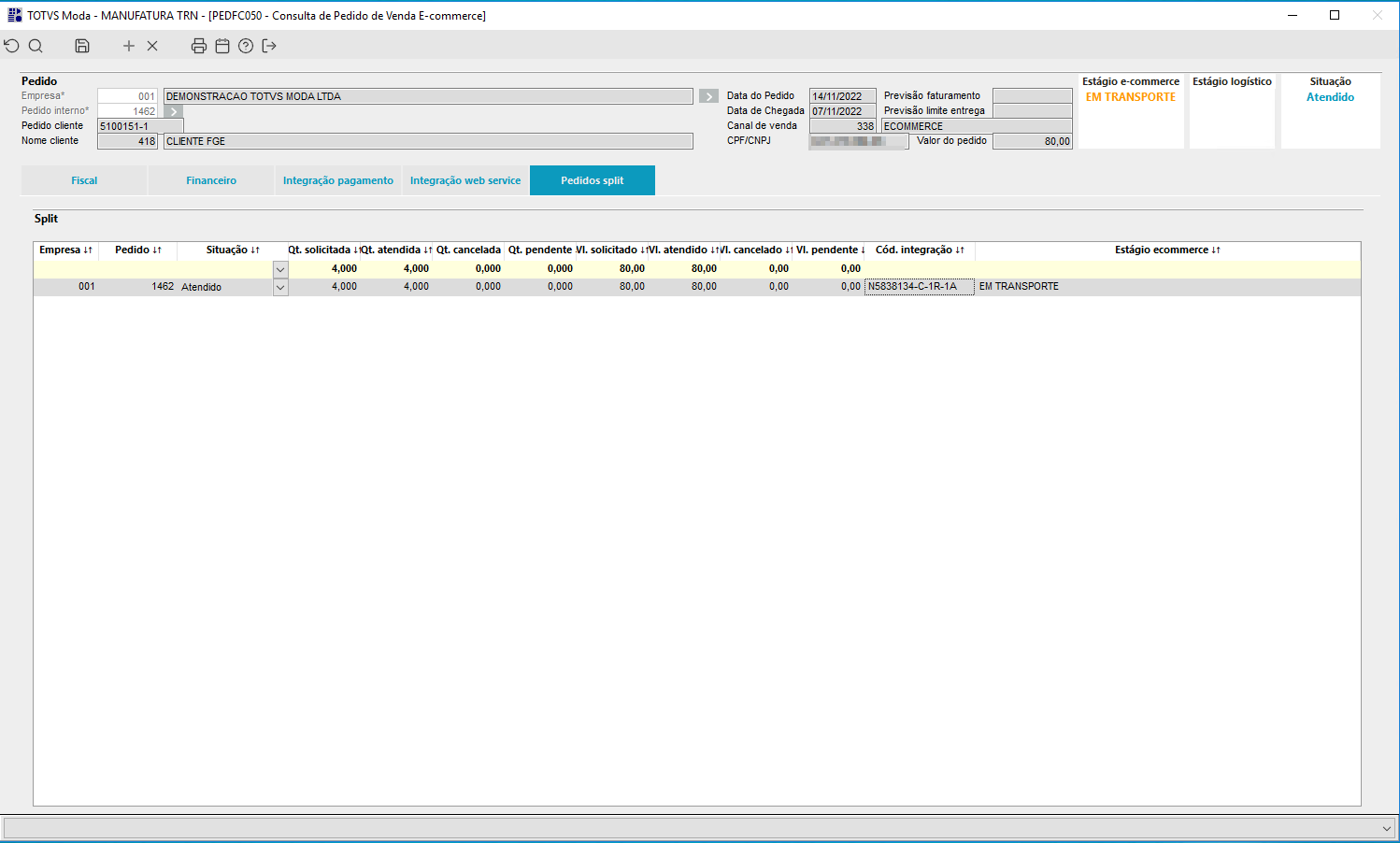The width and height of the screenshot is (1400, 843).
Task: Click the Split section heading
Action: pyautogui.click(x=46, y=219)
